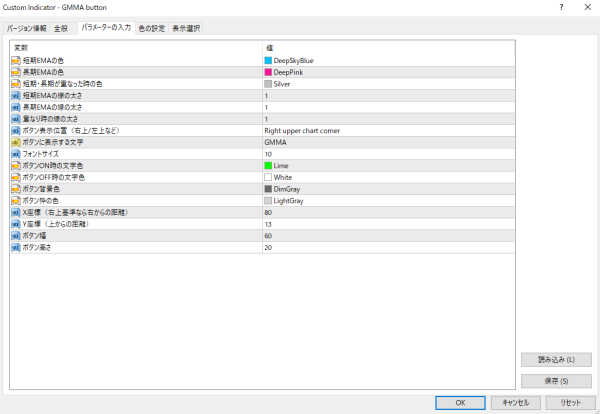Click the enum icon beside ボタン表示位置

point(16,130)
